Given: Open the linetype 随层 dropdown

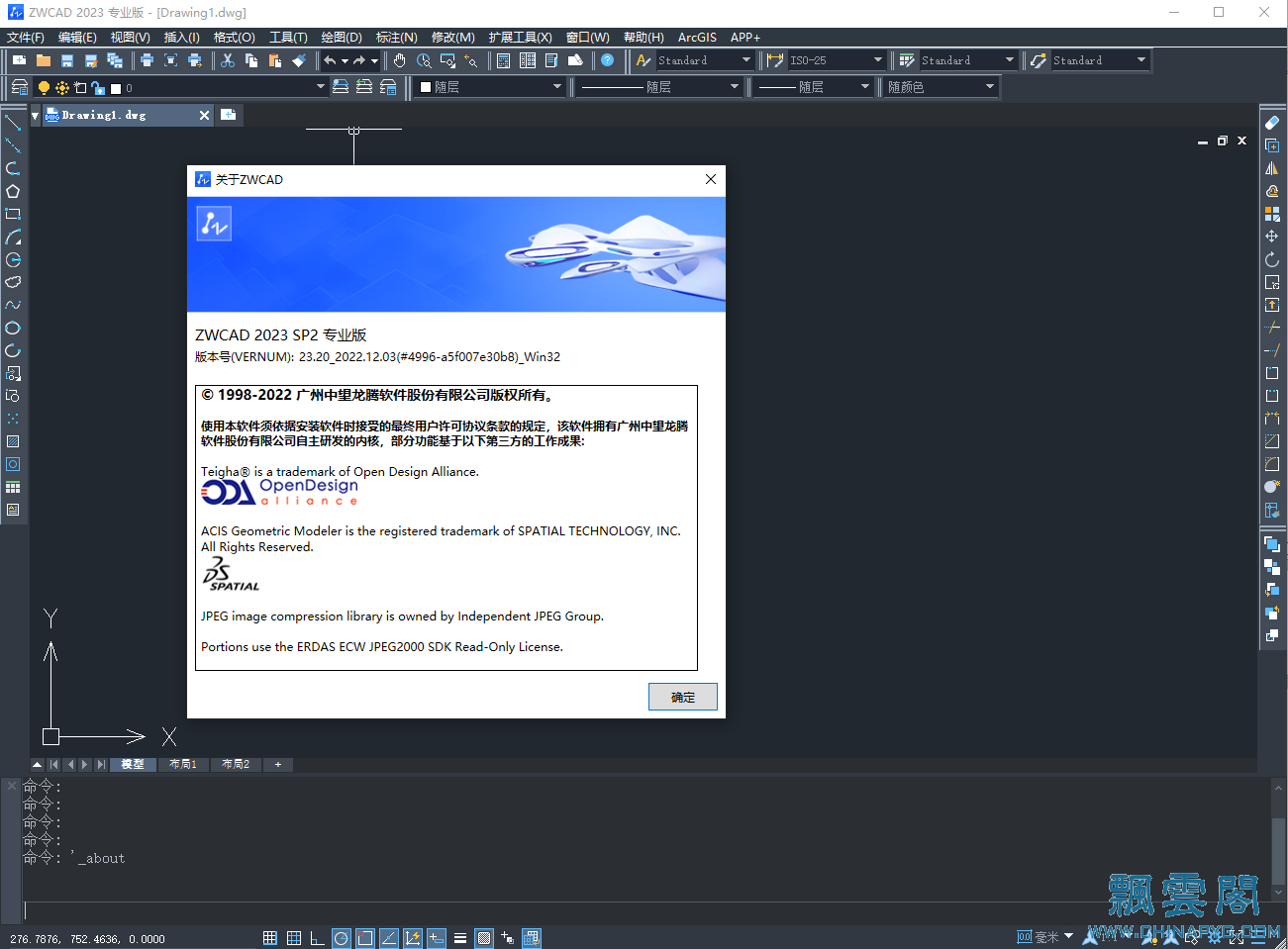Looking at the screenshot, I should click(x=659, y=87).
